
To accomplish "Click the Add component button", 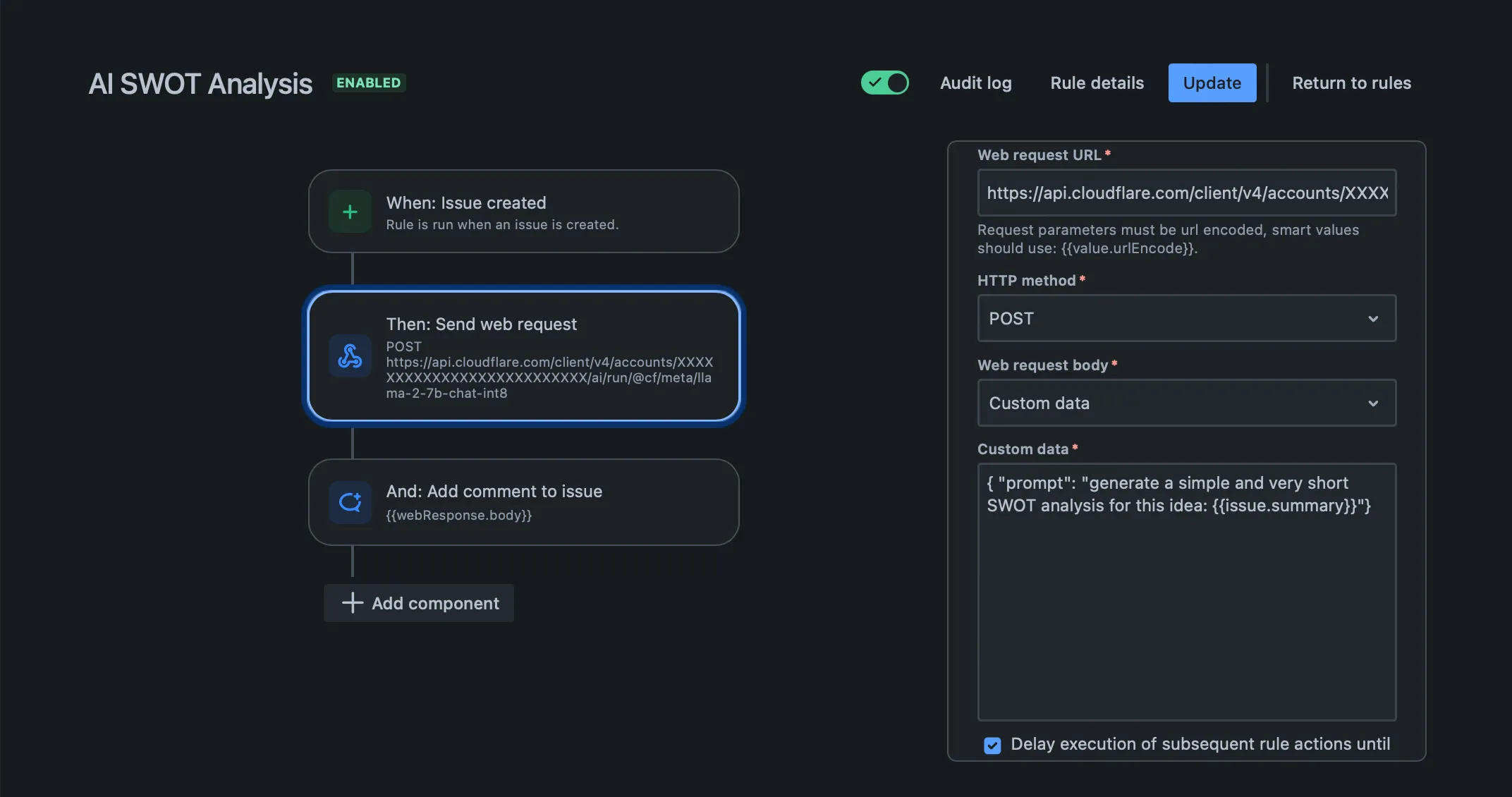I will (418, 603).
